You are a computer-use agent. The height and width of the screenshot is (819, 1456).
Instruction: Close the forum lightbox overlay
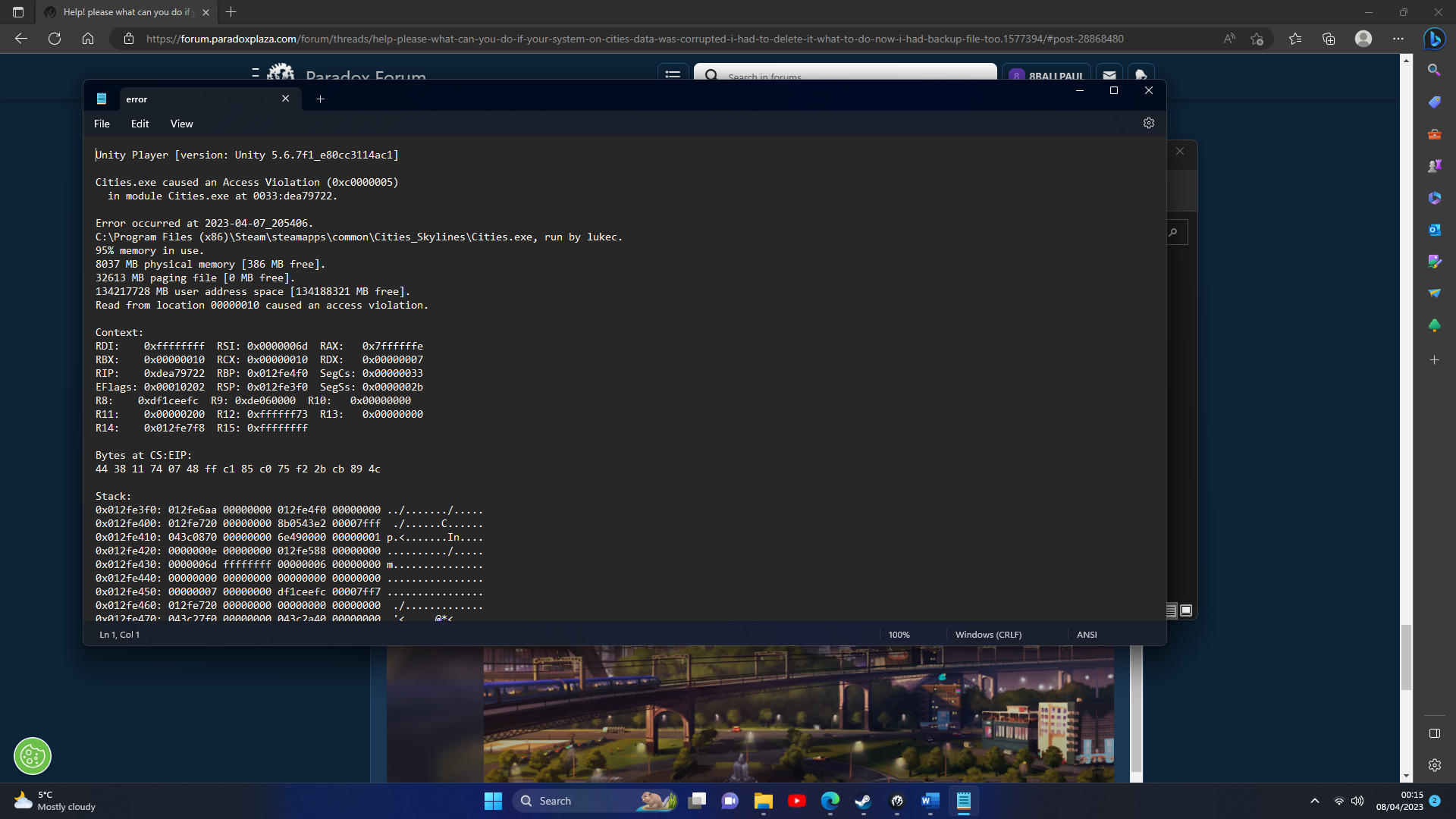click(1180, 151)
